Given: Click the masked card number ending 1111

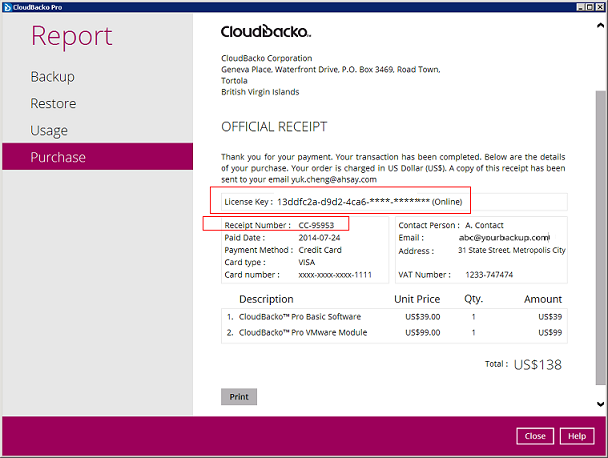Looking at the screenshot, I should [335, 275].
